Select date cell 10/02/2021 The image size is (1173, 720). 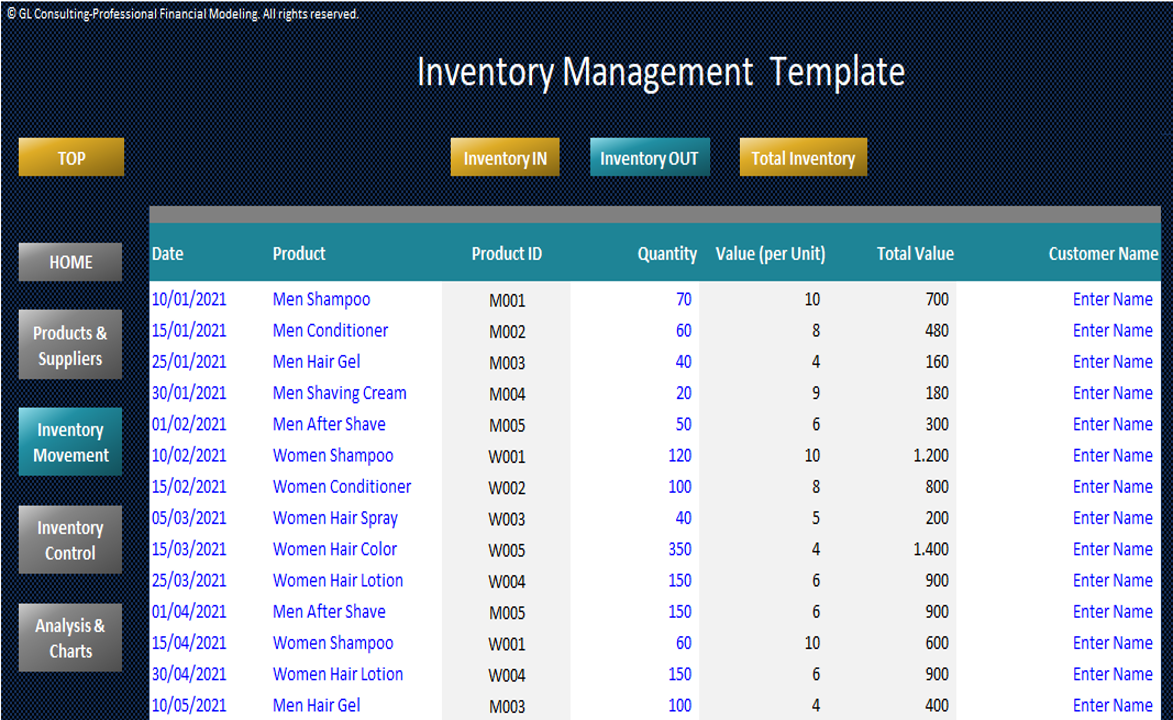(x=189, y=456)
